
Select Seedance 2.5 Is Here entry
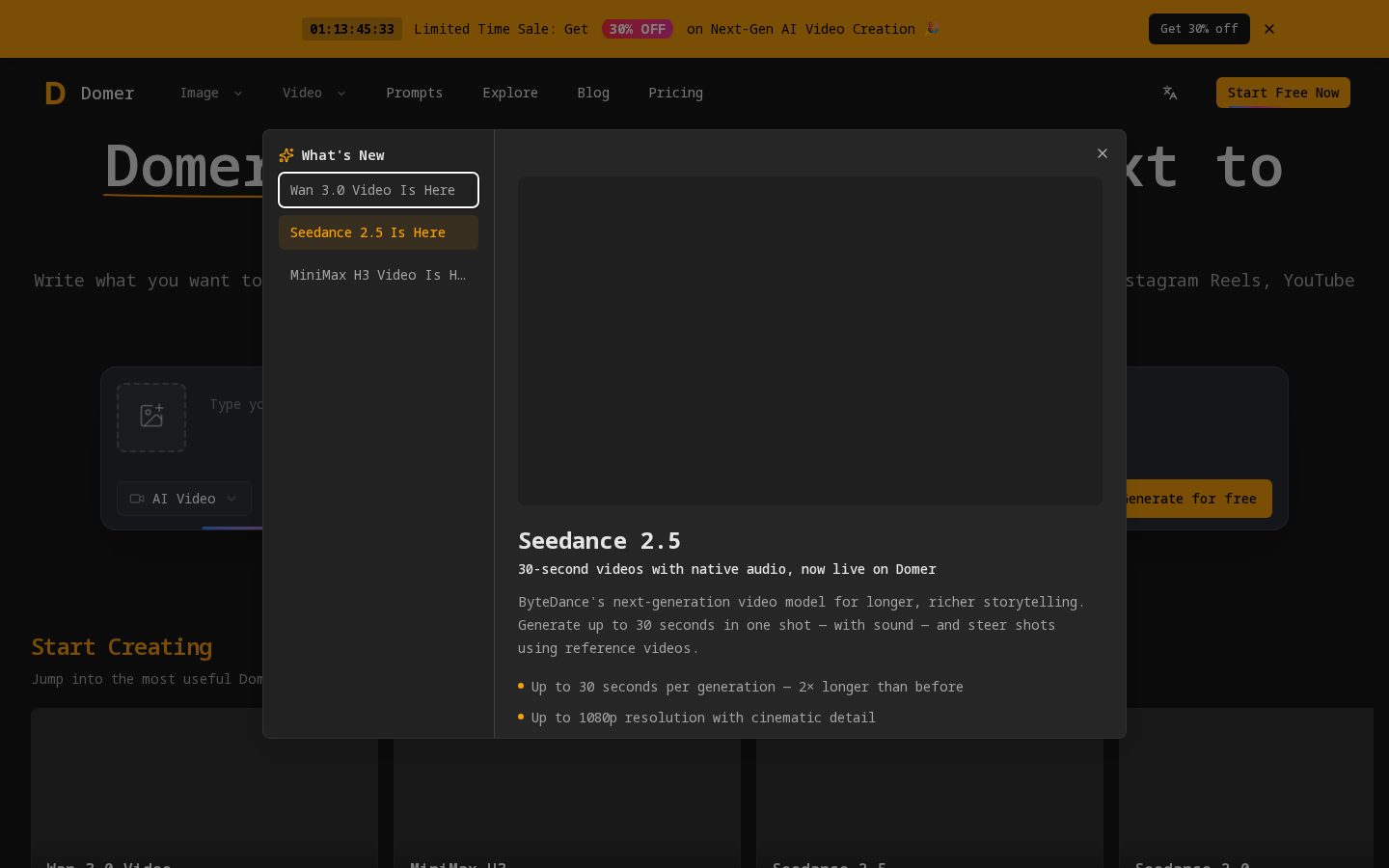378,232
